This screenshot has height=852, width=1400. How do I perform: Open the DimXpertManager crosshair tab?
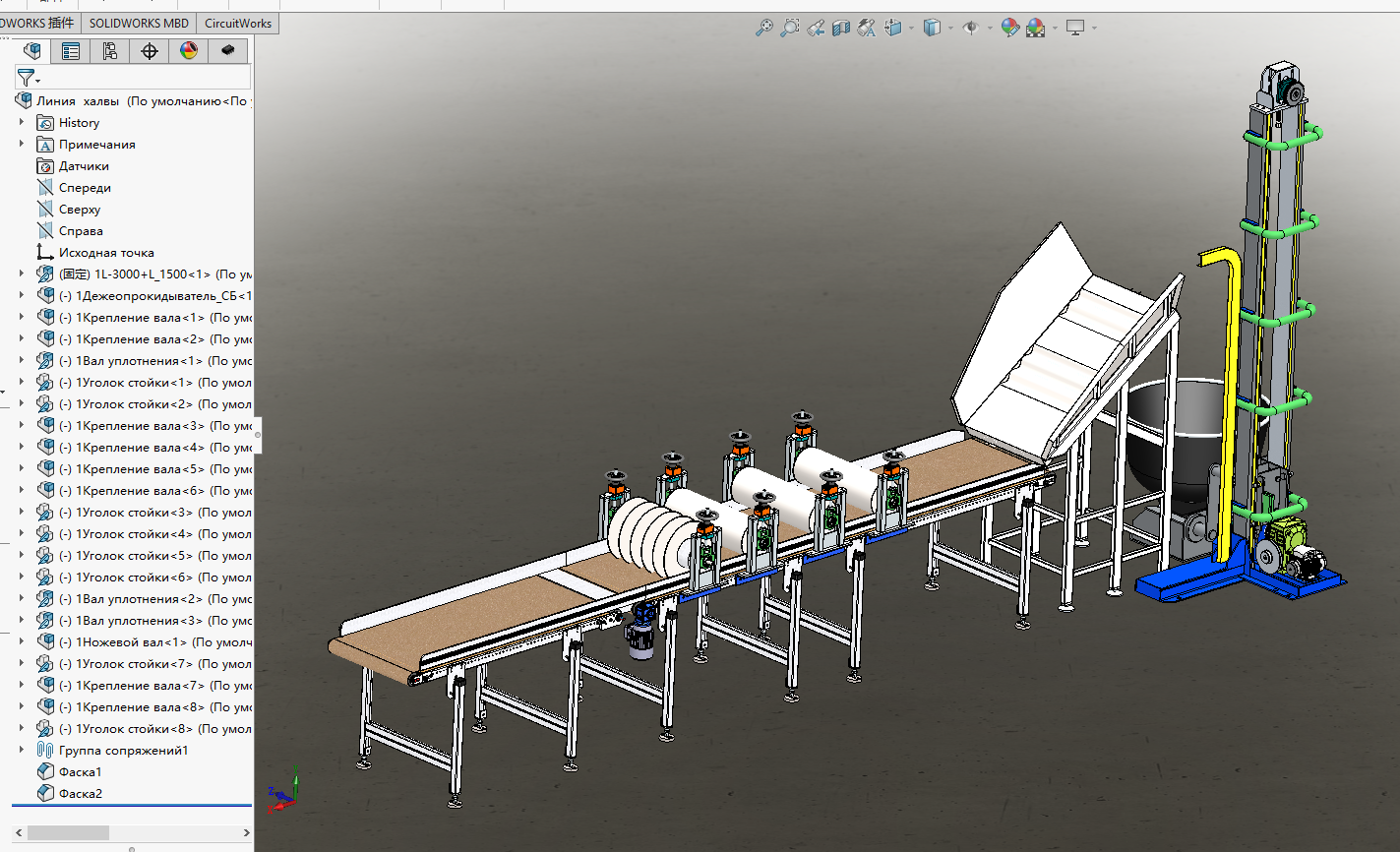pos(150,50)
